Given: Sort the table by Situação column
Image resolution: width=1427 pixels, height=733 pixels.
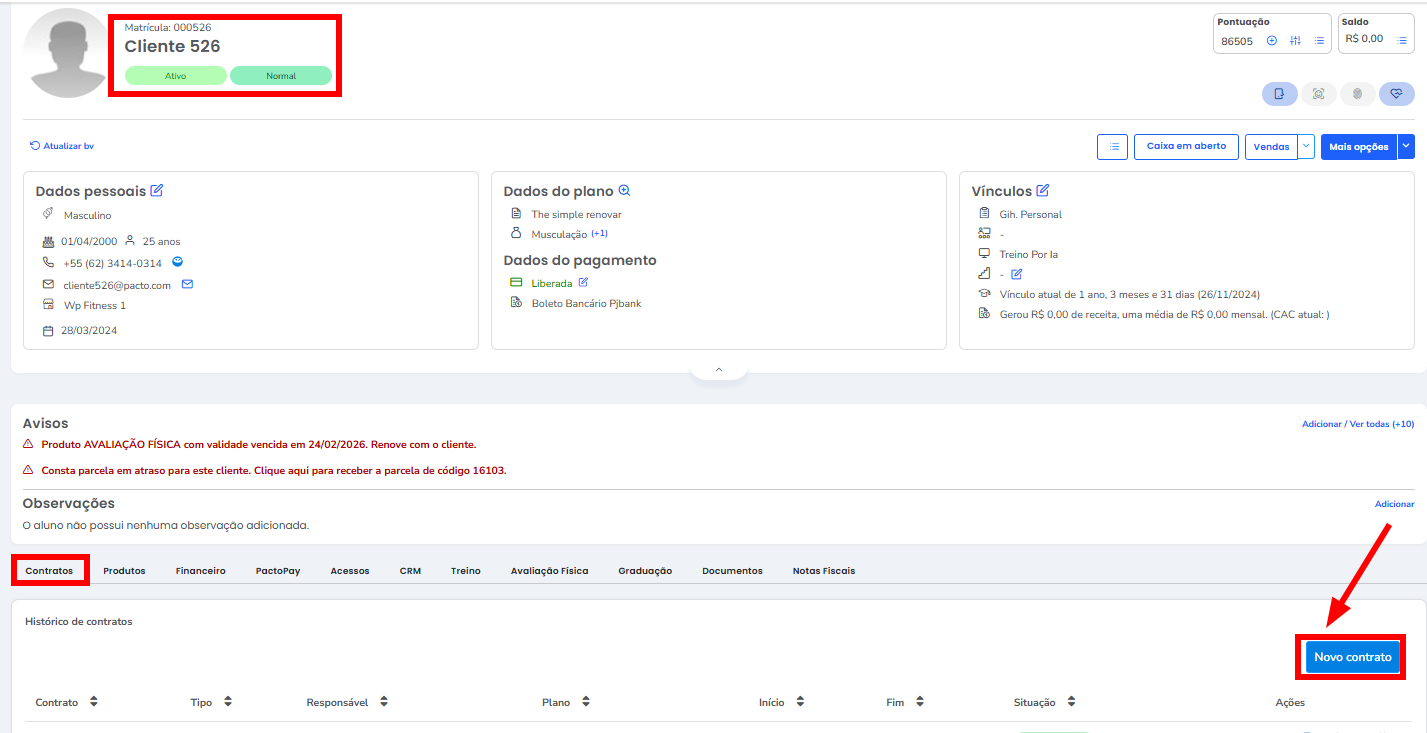Looking at the screenshot, I should click(x=1044, y=702).
